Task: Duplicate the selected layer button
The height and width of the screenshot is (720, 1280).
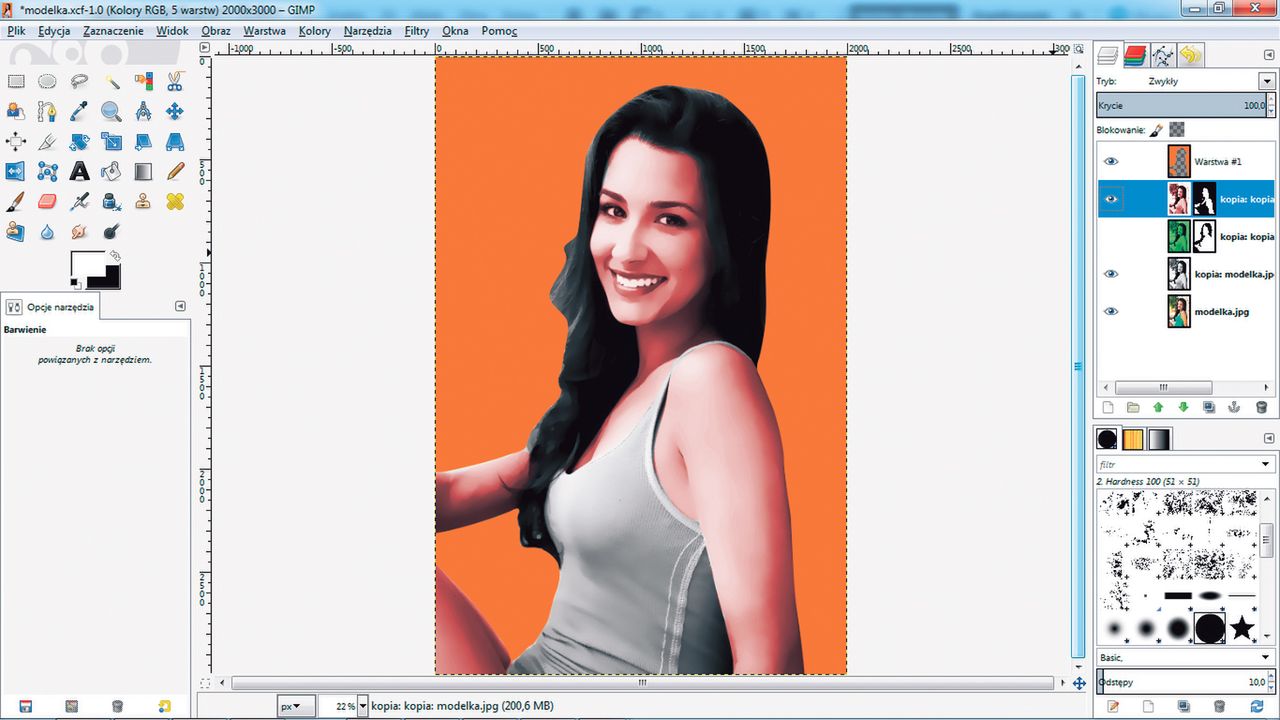Action: (x=1209, y=407)
